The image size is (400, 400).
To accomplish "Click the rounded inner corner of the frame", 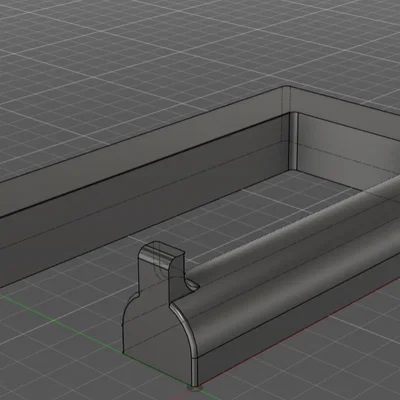I will click(x=293, y=142).
